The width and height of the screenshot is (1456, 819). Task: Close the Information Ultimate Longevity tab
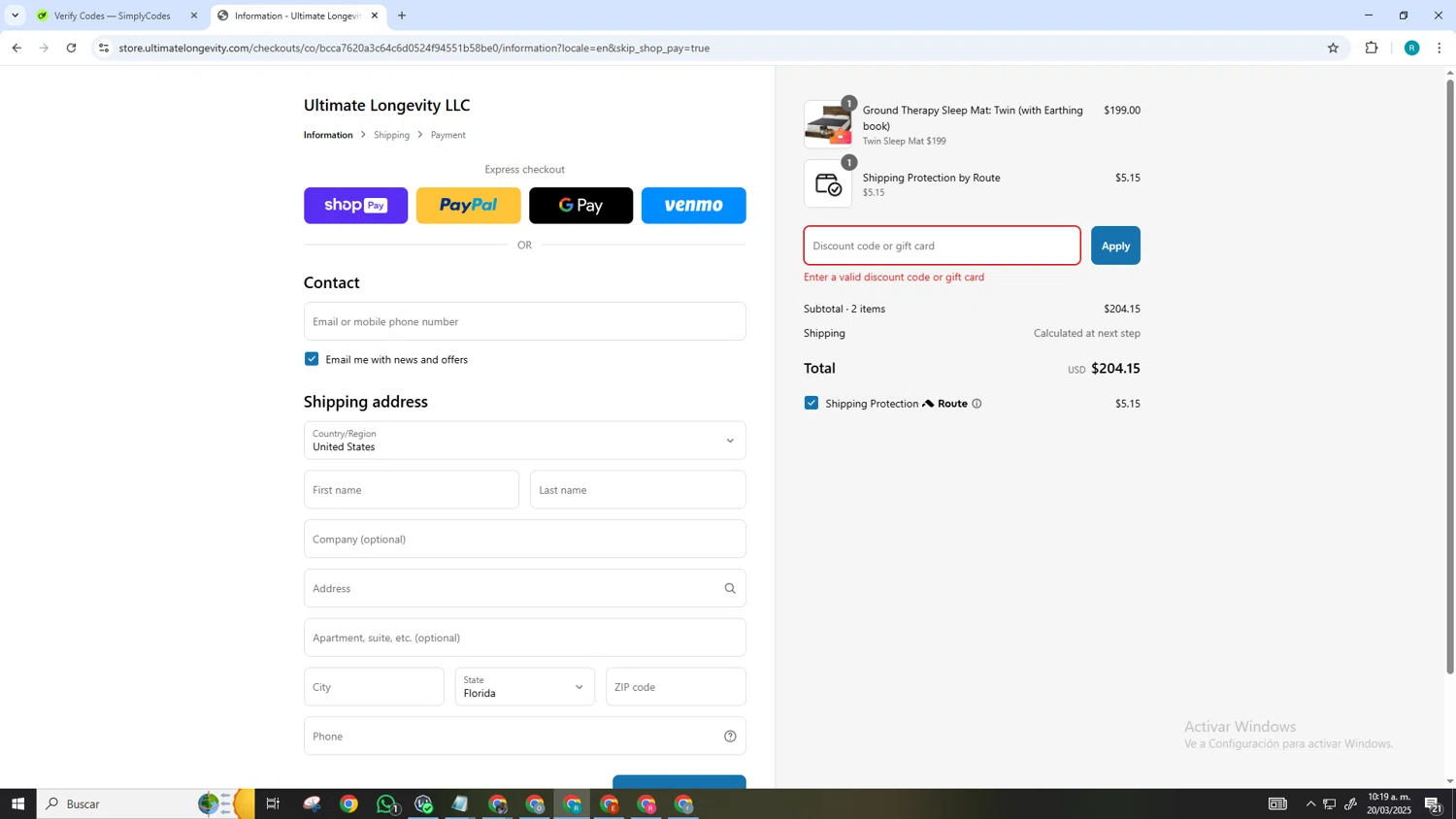click(x=375, y=16)
